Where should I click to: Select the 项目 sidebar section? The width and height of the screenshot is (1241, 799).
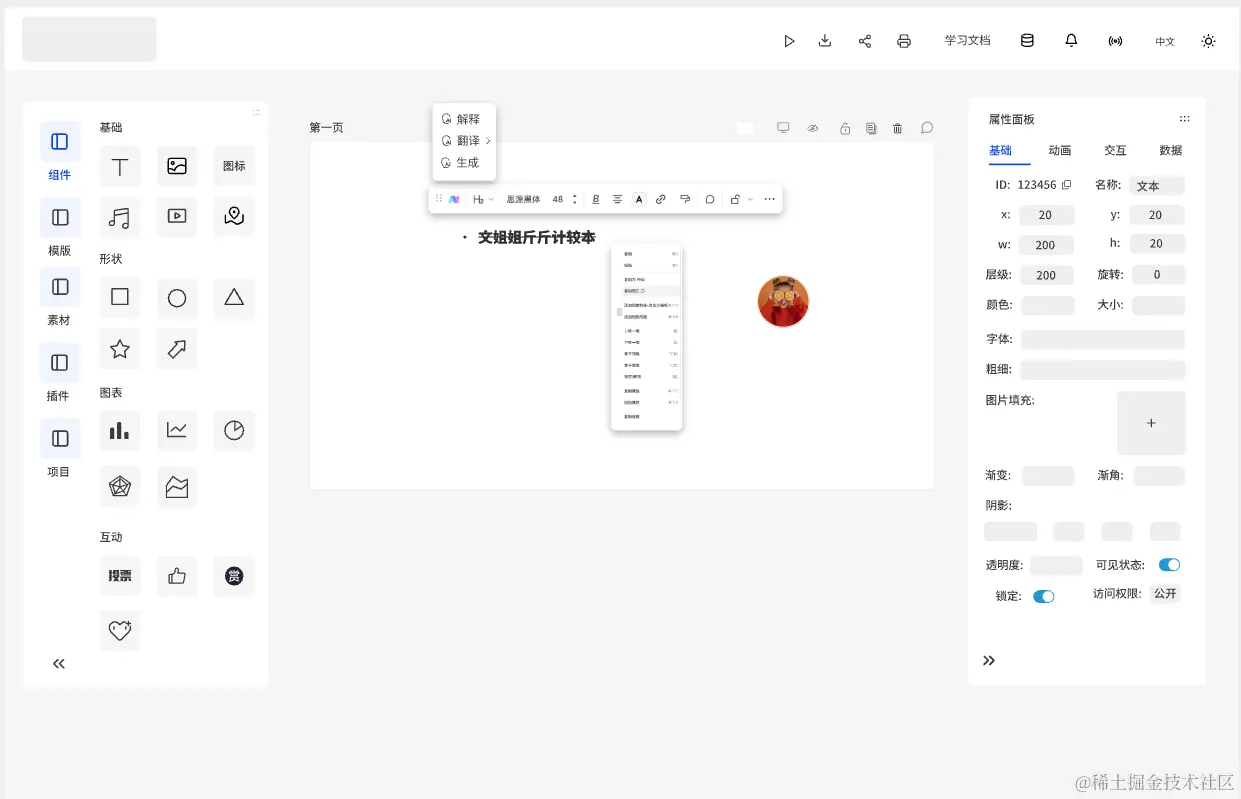pos(60,449)
